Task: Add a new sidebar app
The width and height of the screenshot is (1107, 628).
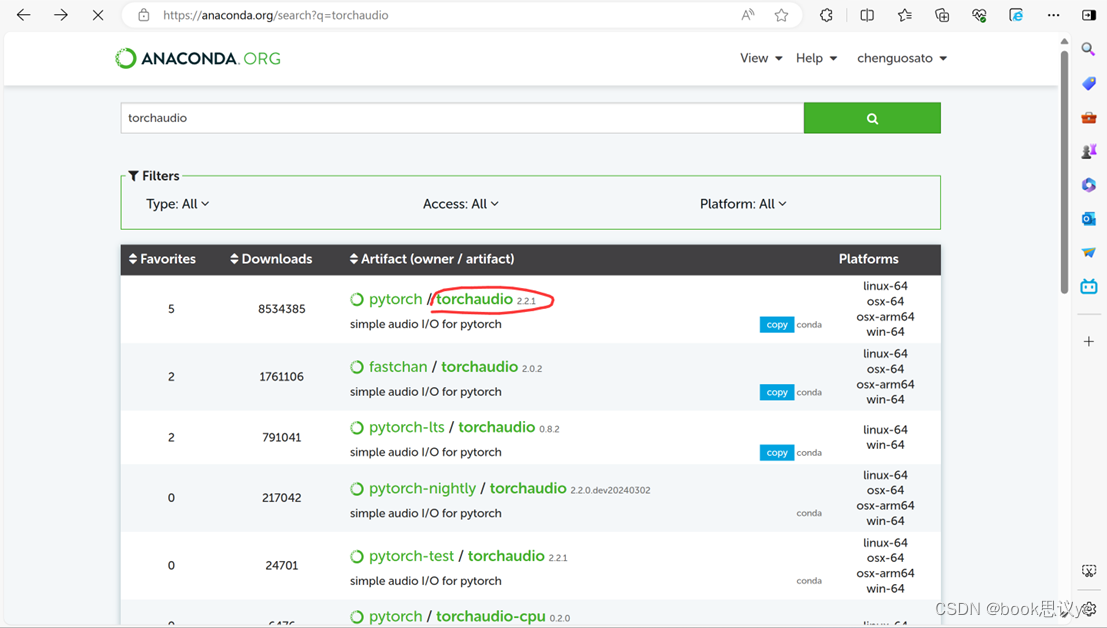Action: tap(1089, 342)
